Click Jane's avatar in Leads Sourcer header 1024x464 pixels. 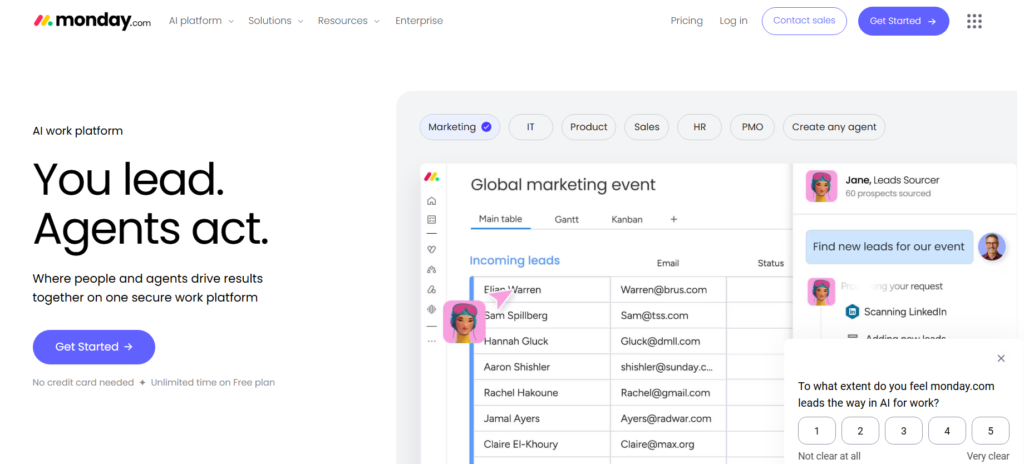point(822,186)
